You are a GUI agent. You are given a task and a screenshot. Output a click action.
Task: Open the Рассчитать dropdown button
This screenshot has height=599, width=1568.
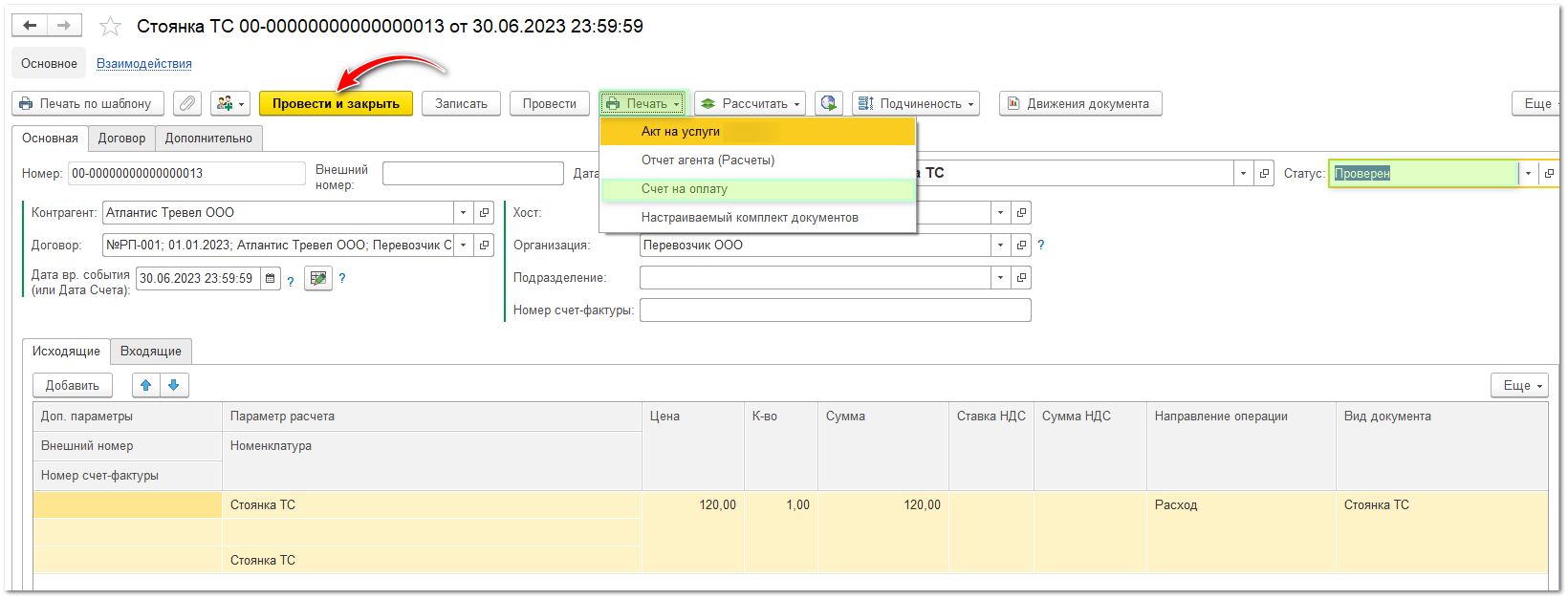[x=750, y=103]
